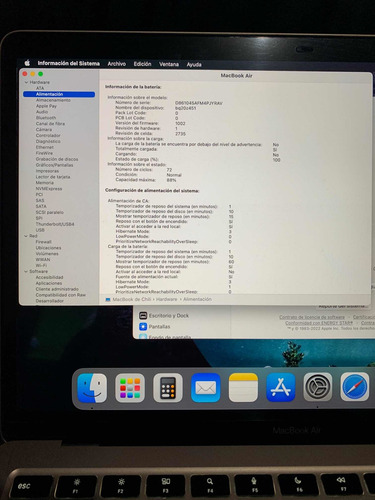The width and height of the screenshot is (375, 500).
Task: Select FireWire in the sidebar
Action: coord(44,153)
